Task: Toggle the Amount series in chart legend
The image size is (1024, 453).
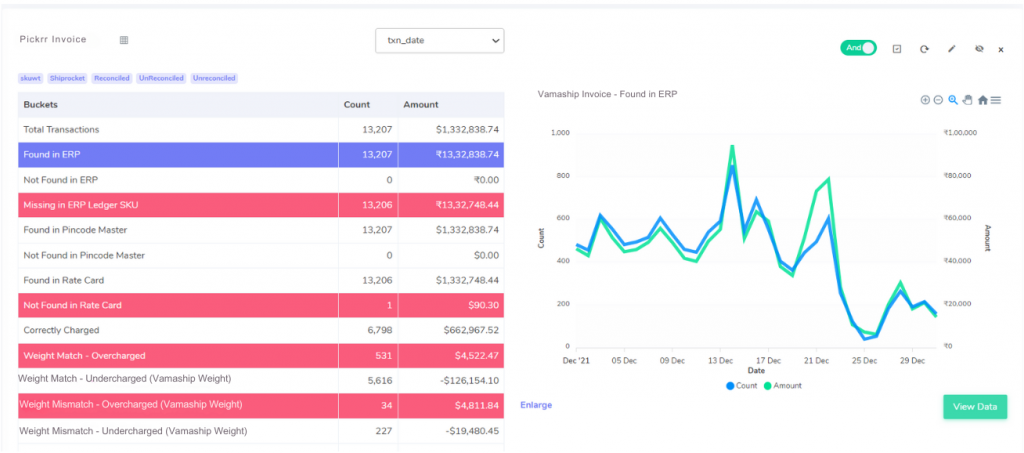Action: pyautogui.click(x=782, y=386)
